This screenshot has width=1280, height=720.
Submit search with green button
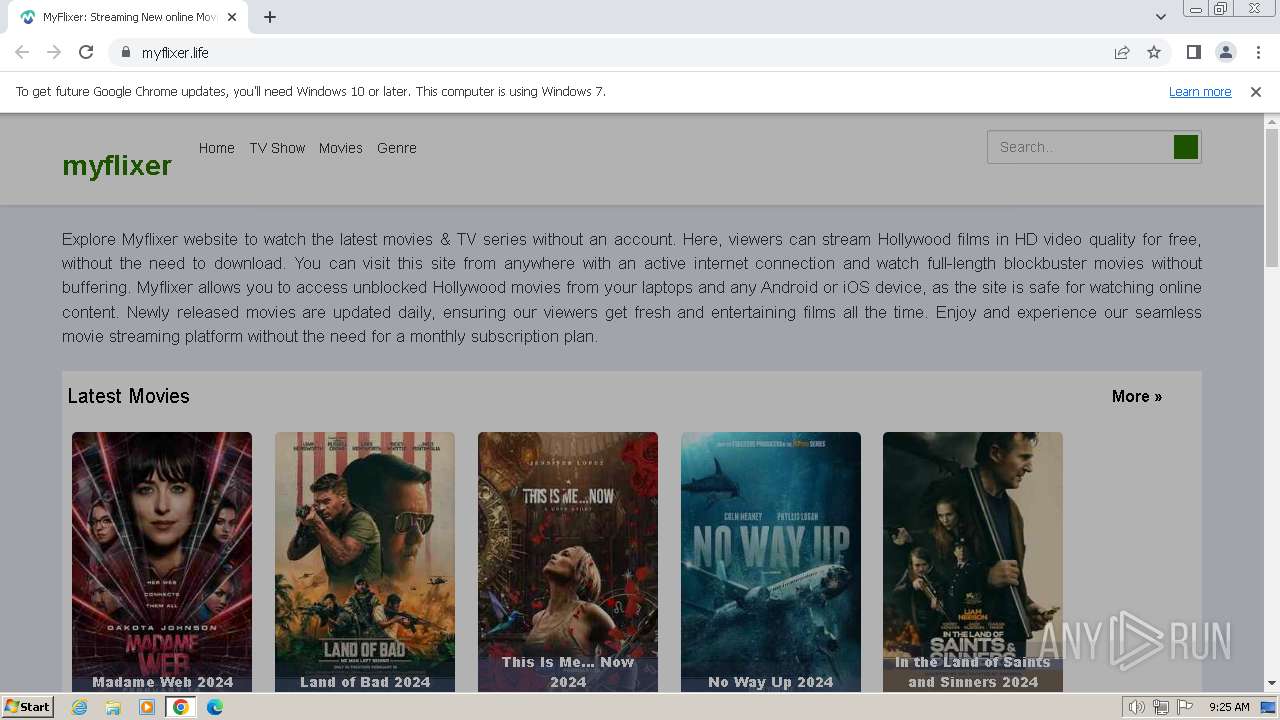tap(1186, 147)
